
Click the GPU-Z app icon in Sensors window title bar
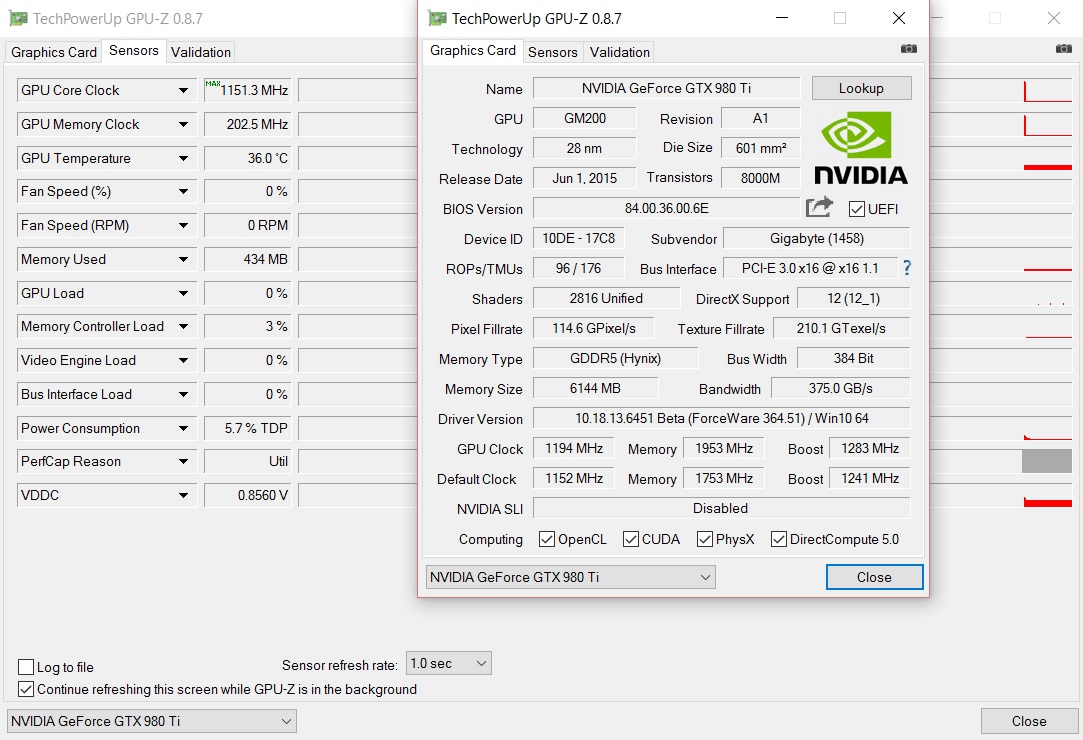point(18,18)
